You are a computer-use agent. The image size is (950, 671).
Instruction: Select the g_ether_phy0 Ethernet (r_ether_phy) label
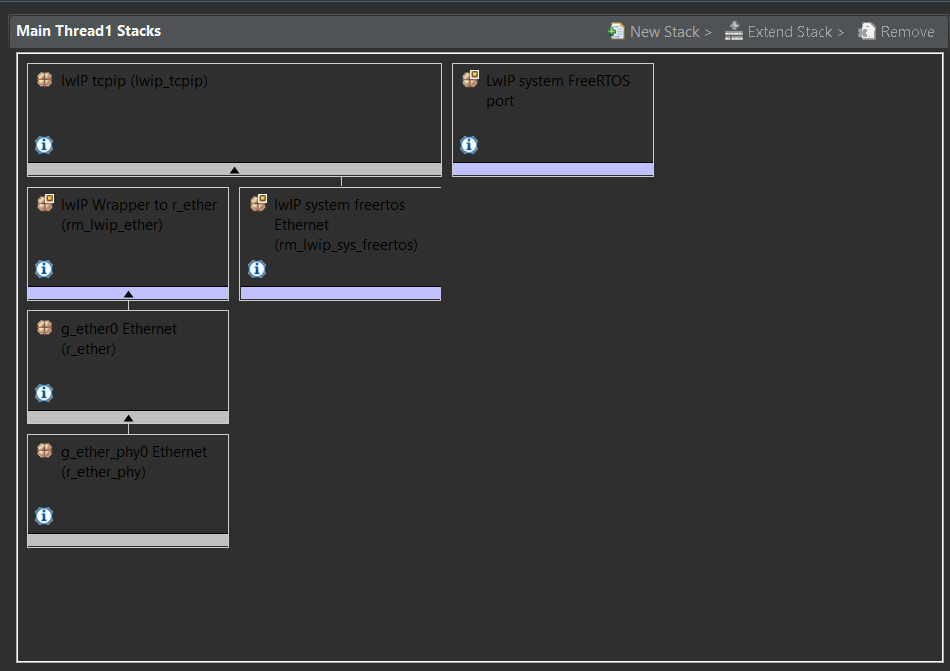tap(134, 461)
